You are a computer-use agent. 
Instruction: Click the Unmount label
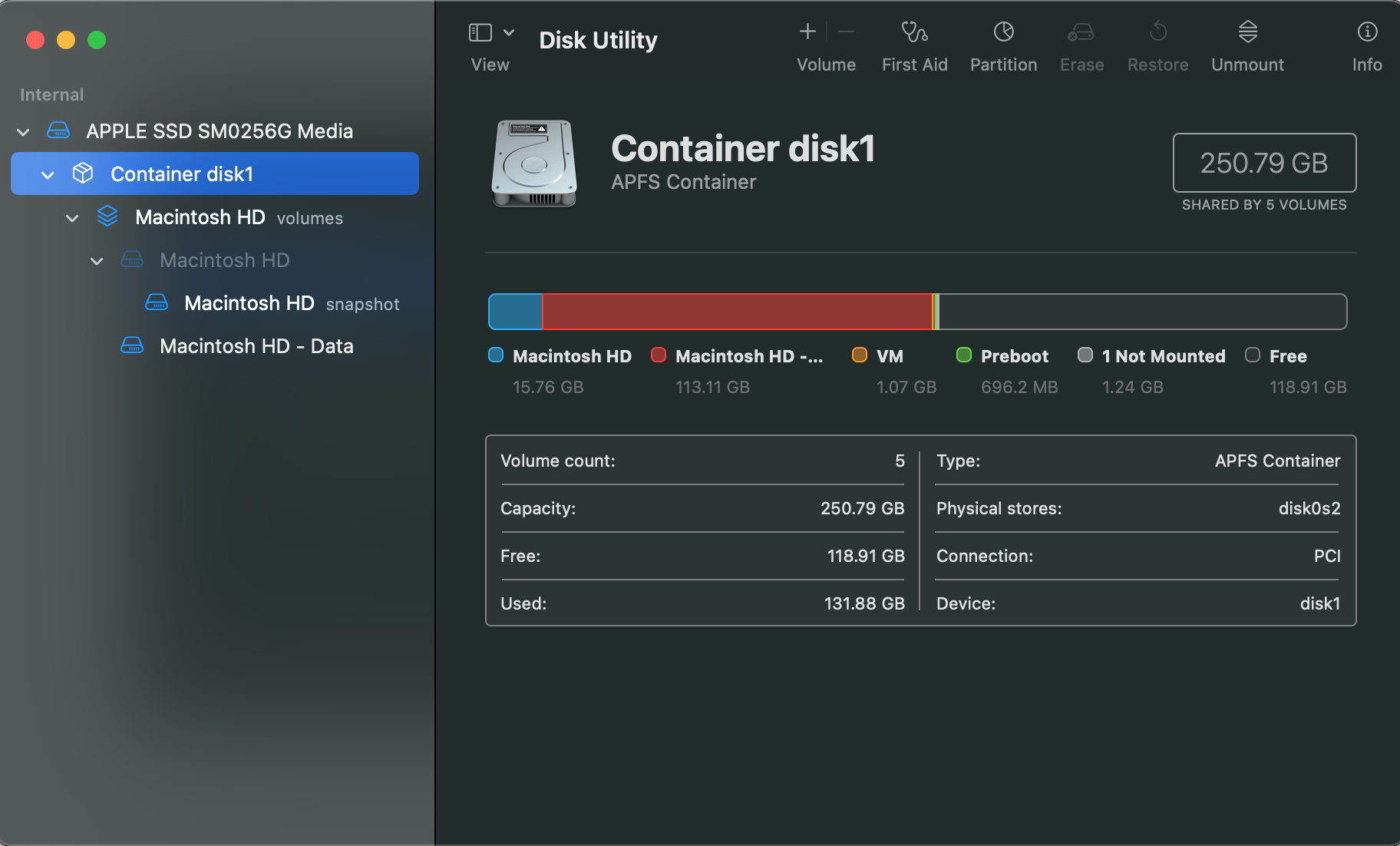[1247, 64]
